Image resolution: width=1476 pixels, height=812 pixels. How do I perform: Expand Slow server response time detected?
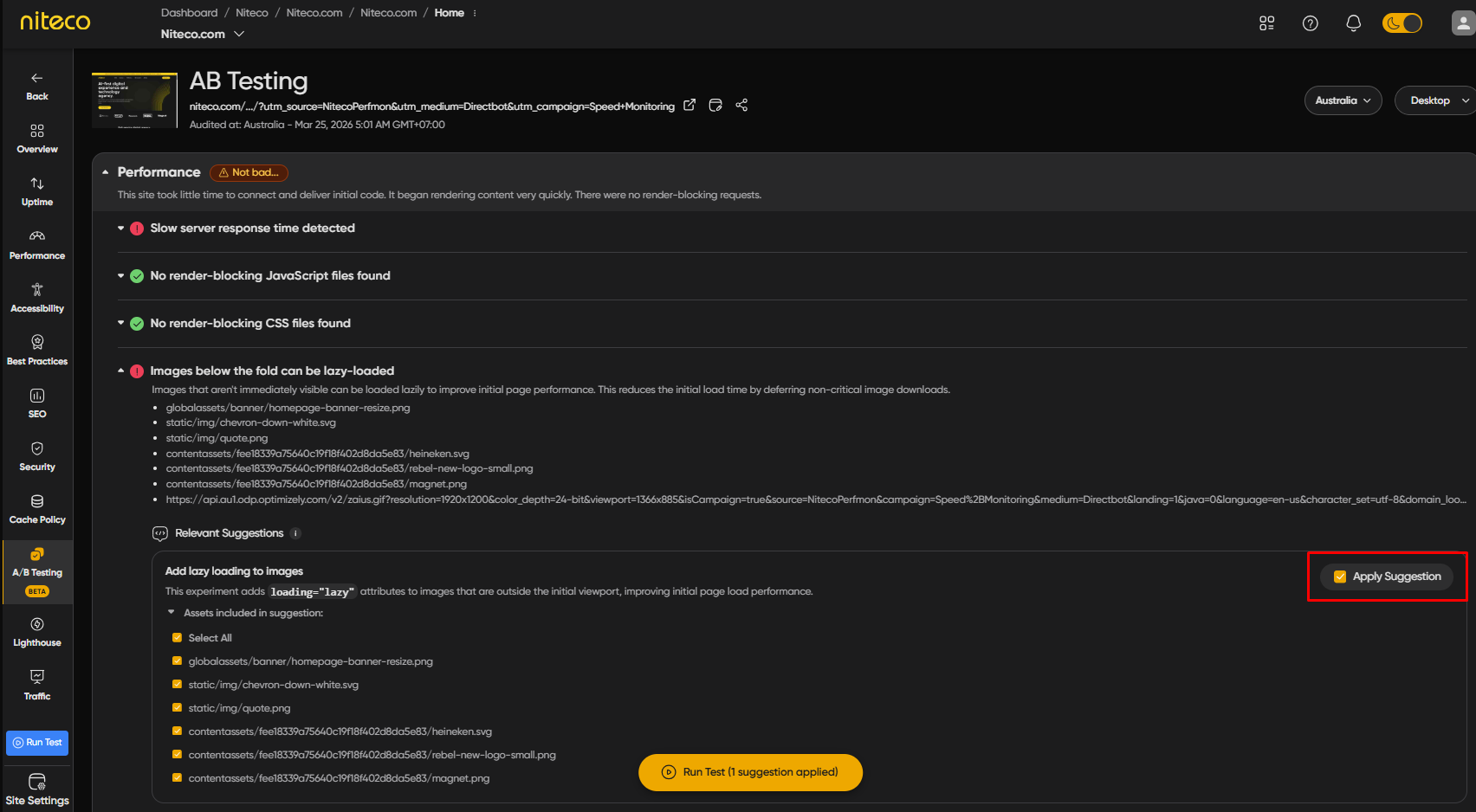121,229
